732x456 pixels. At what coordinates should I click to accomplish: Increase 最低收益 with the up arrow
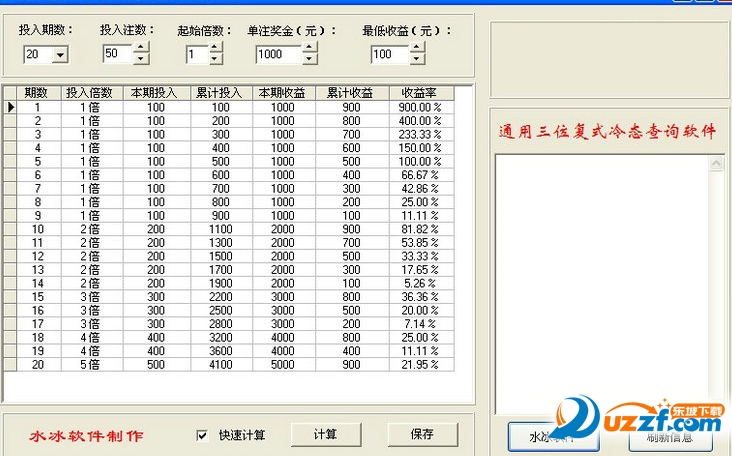coord(417,48)
